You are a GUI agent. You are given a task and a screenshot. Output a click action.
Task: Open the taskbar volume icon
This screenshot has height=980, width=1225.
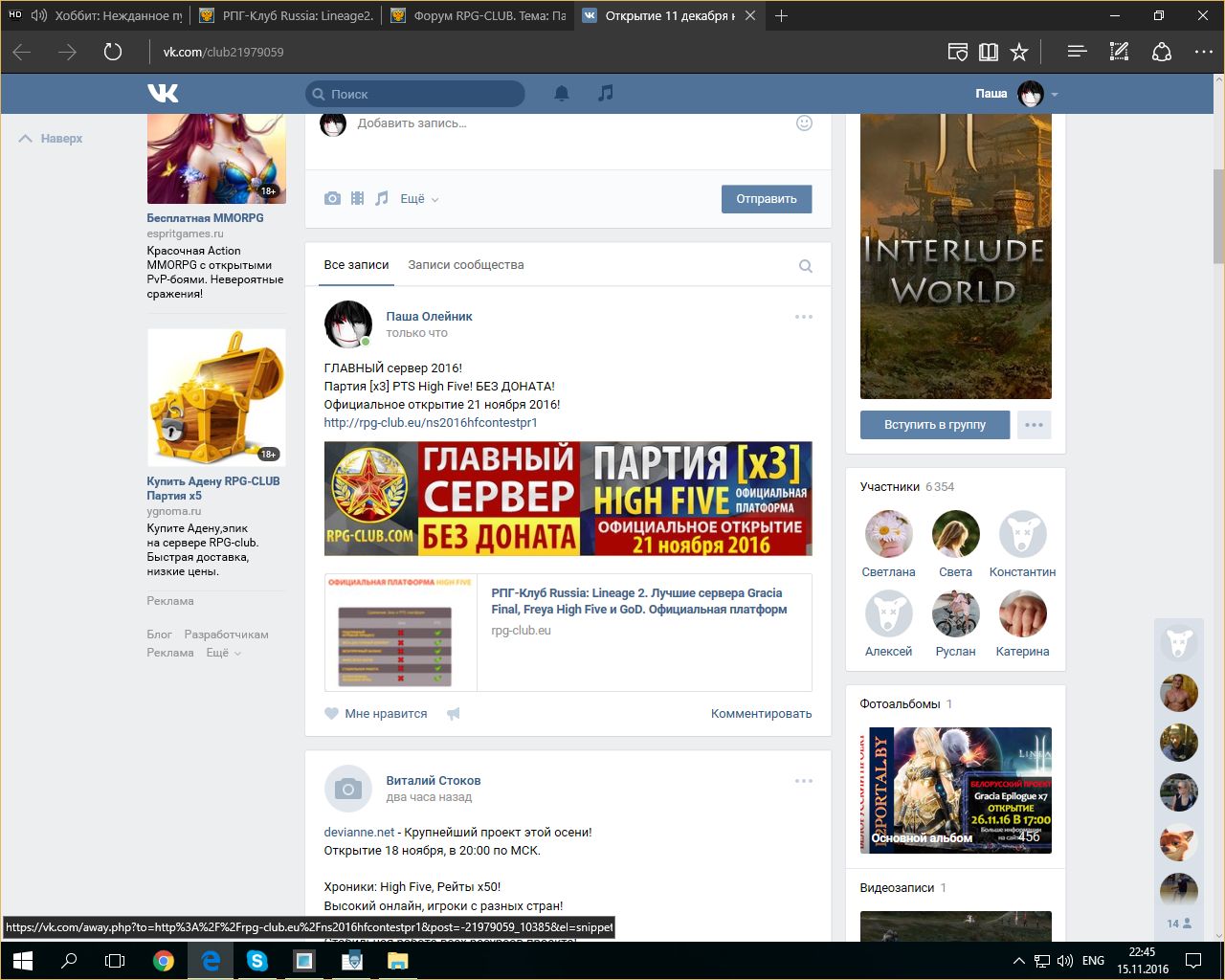[1065, 961]
